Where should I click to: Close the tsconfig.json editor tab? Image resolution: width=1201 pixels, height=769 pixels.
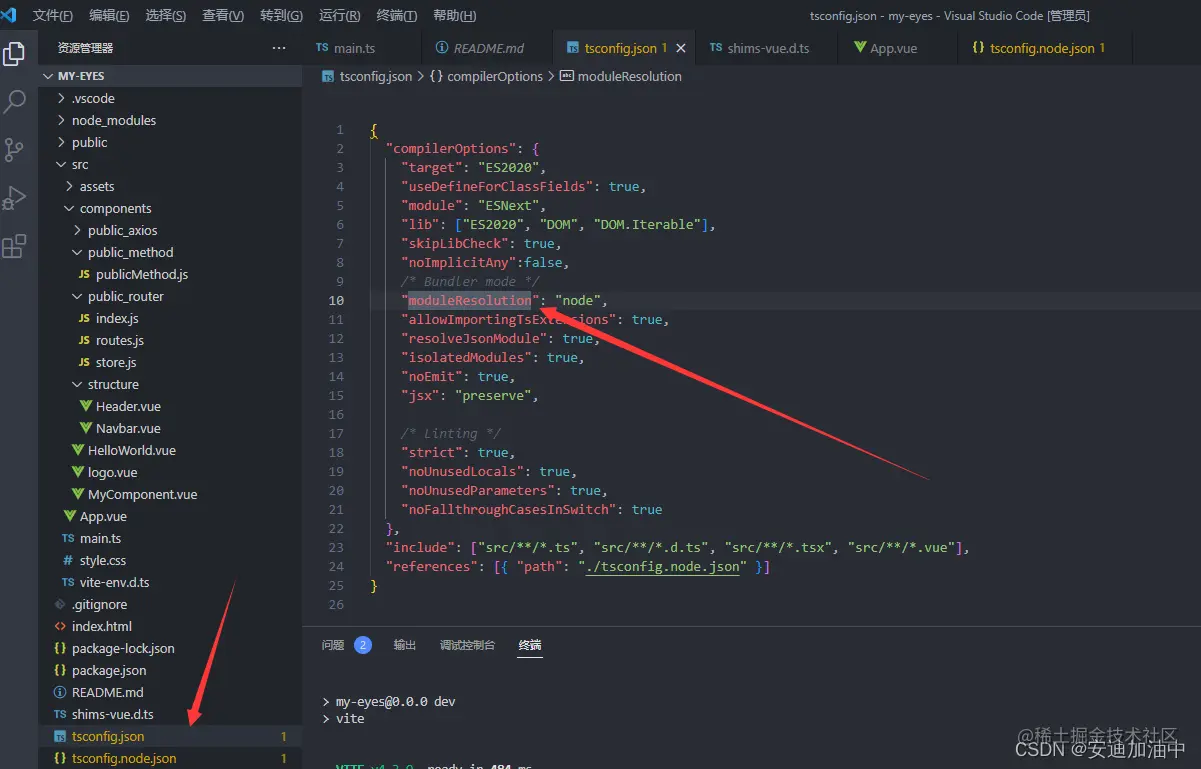pyautogui.click(x=681, y=48)
